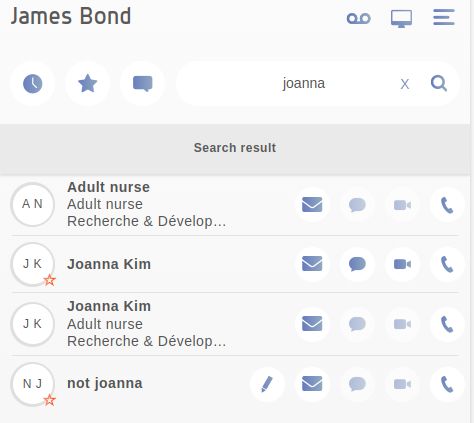The height and width of the screenshot is (423, 474).
Task: Email the second Joanna Kim entry
Action: point(312,324)
